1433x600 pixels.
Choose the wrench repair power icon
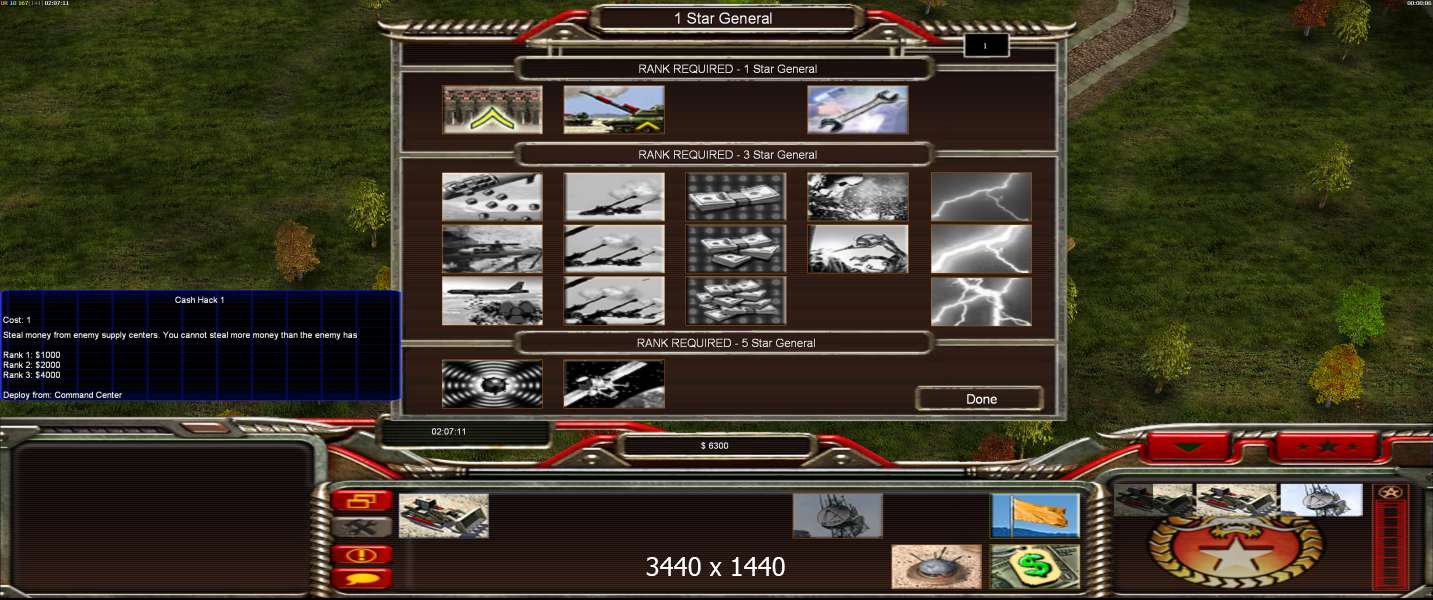858,109
